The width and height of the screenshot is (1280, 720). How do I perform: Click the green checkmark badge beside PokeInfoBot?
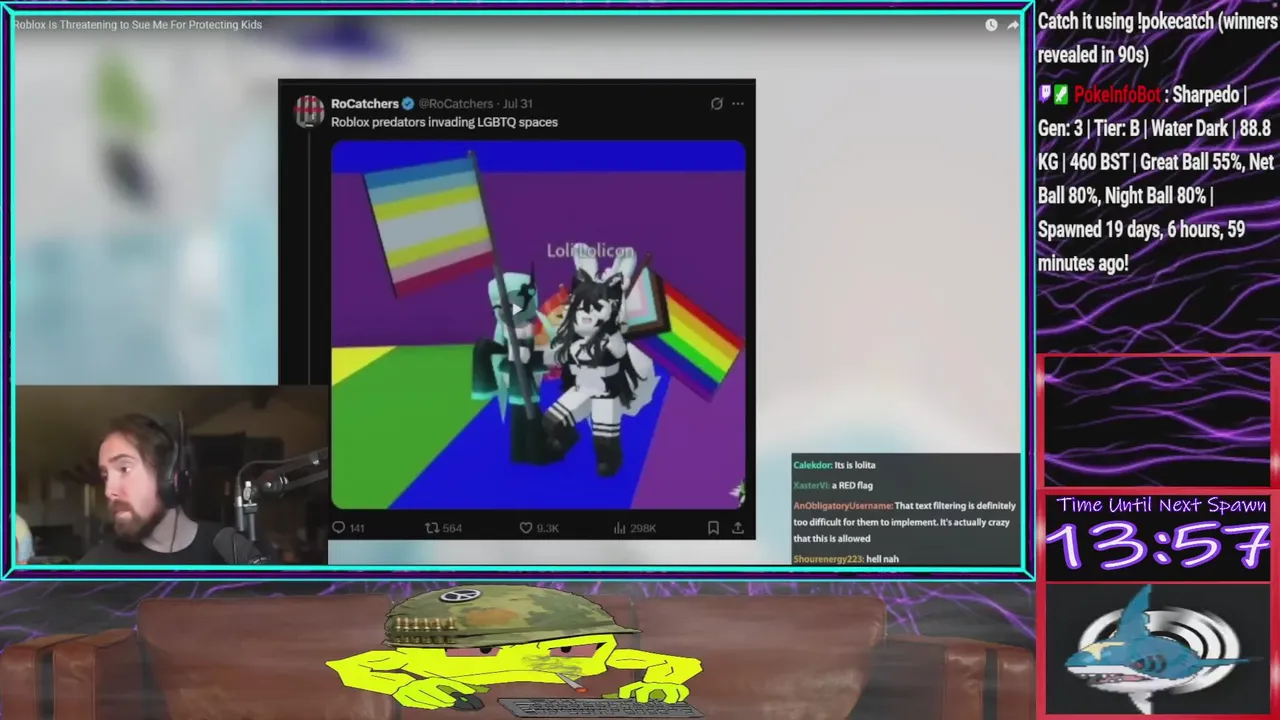(x=1061, y=95)
